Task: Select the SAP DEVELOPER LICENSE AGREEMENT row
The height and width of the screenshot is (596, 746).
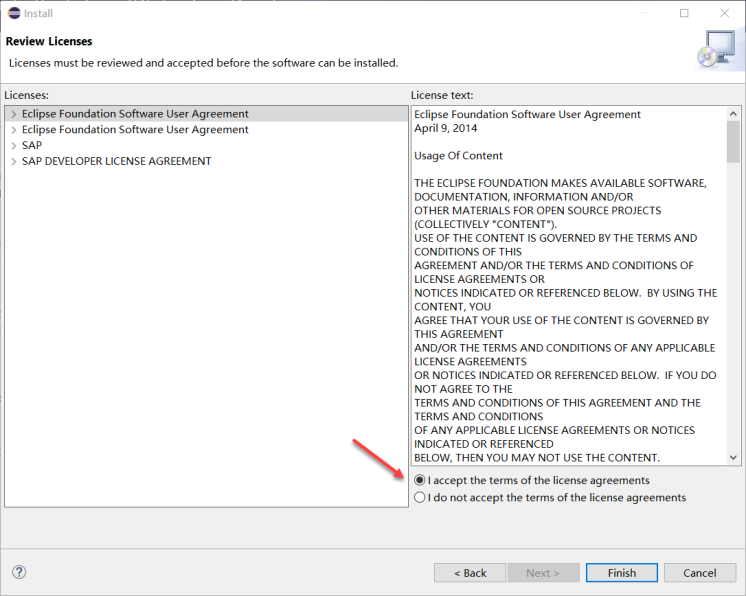Action: 206,161
